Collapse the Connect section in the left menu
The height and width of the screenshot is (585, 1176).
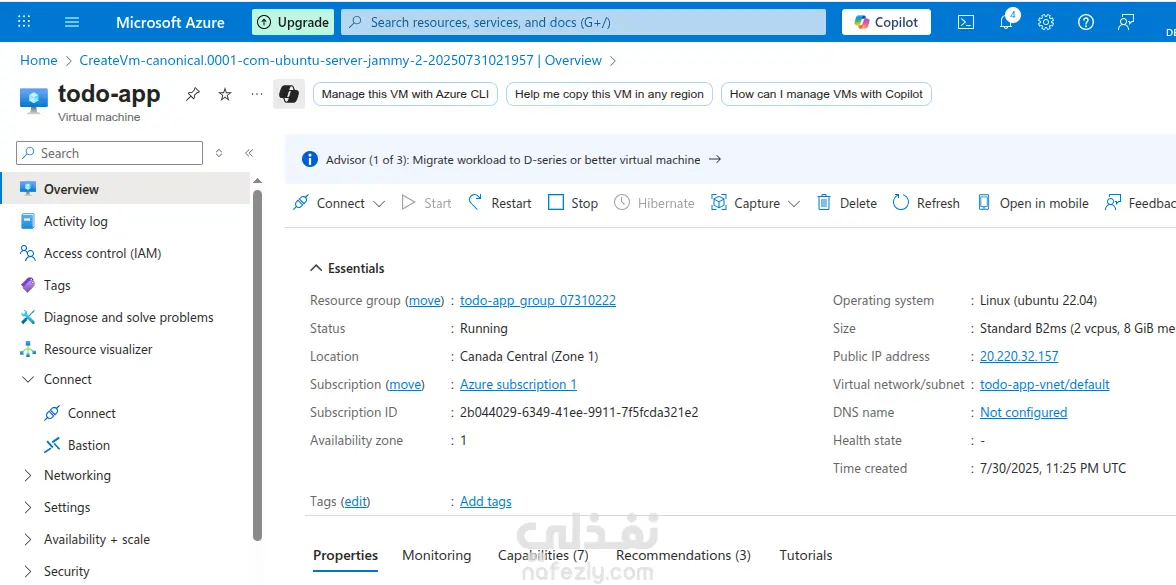point(28,380)
